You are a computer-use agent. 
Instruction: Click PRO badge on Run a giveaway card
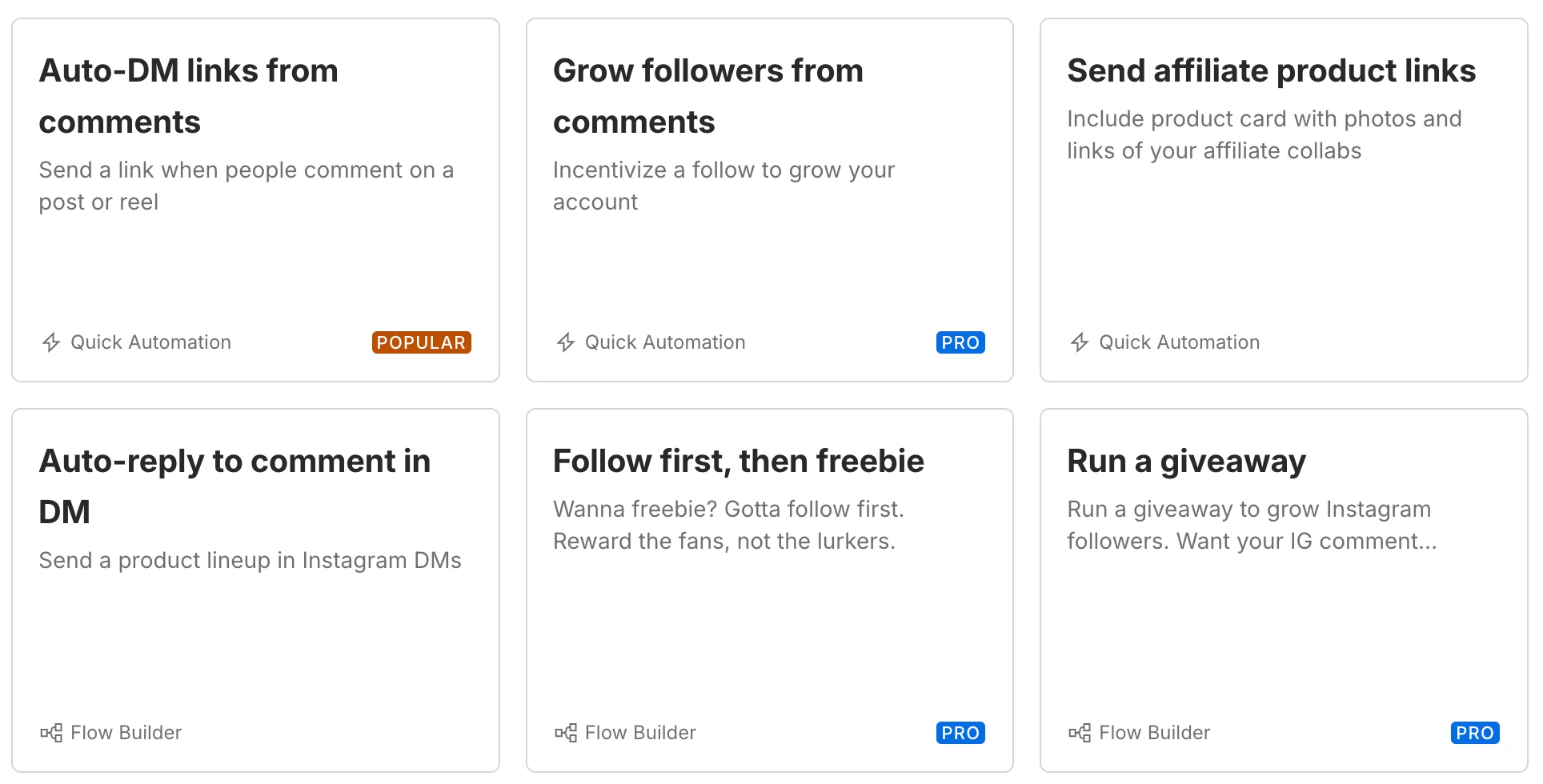pyautogui.click(x=1474, y=733)
